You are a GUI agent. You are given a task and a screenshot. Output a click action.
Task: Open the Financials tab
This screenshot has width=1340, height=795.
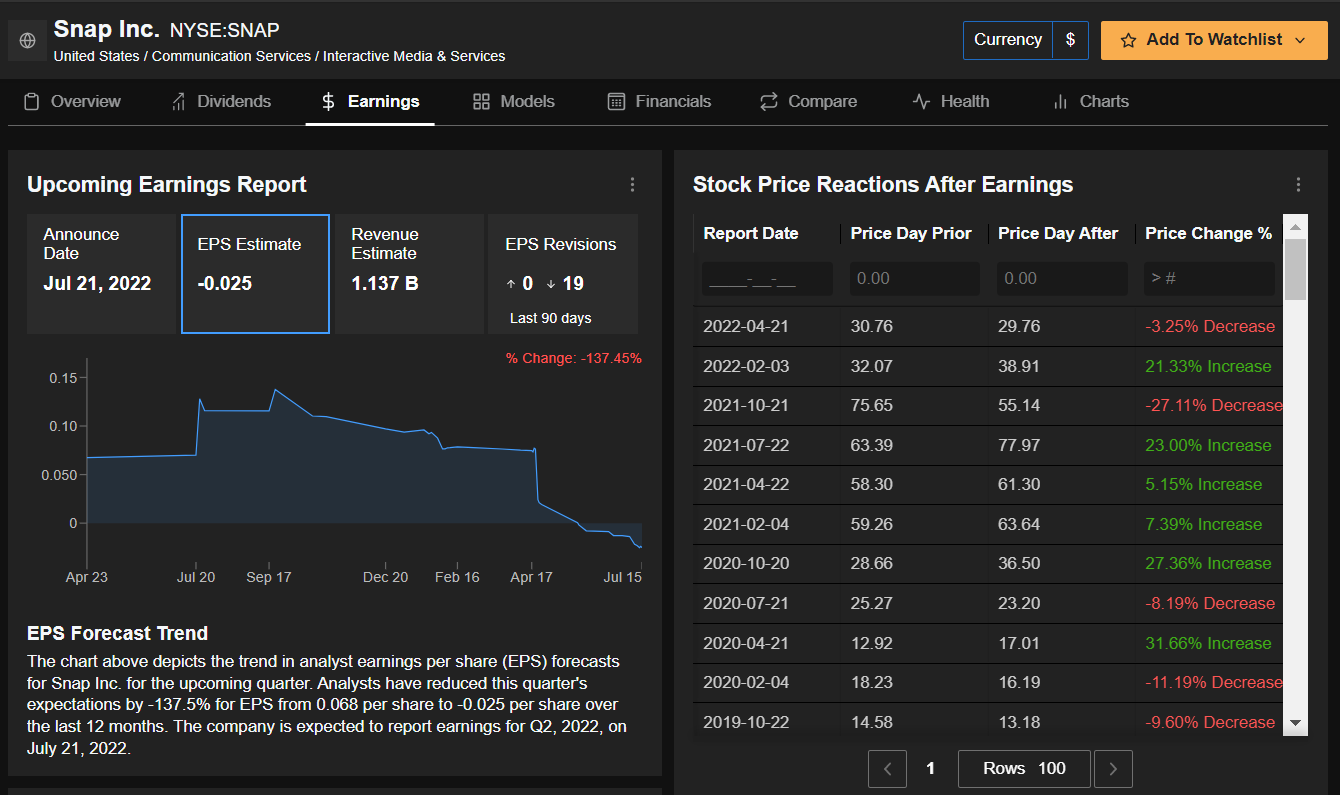[x=660, y=101]
